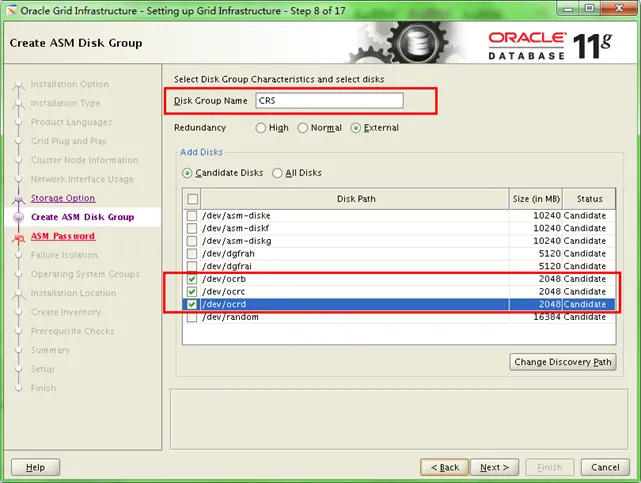Choose the Candidate Disks radio option
This screenshot has width=641, height=483.
coord(187,173)
